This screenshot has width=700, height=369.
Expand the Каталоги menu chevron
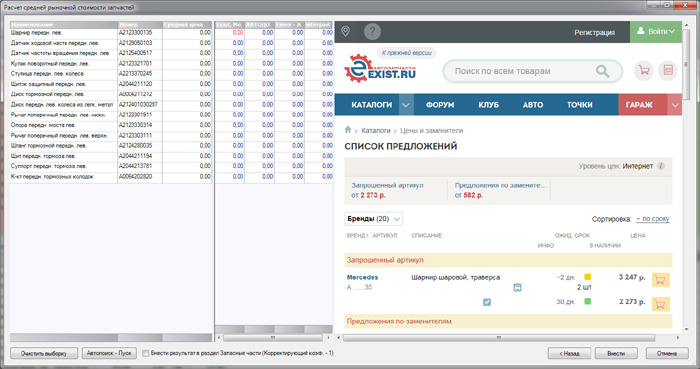coord(405,105)
